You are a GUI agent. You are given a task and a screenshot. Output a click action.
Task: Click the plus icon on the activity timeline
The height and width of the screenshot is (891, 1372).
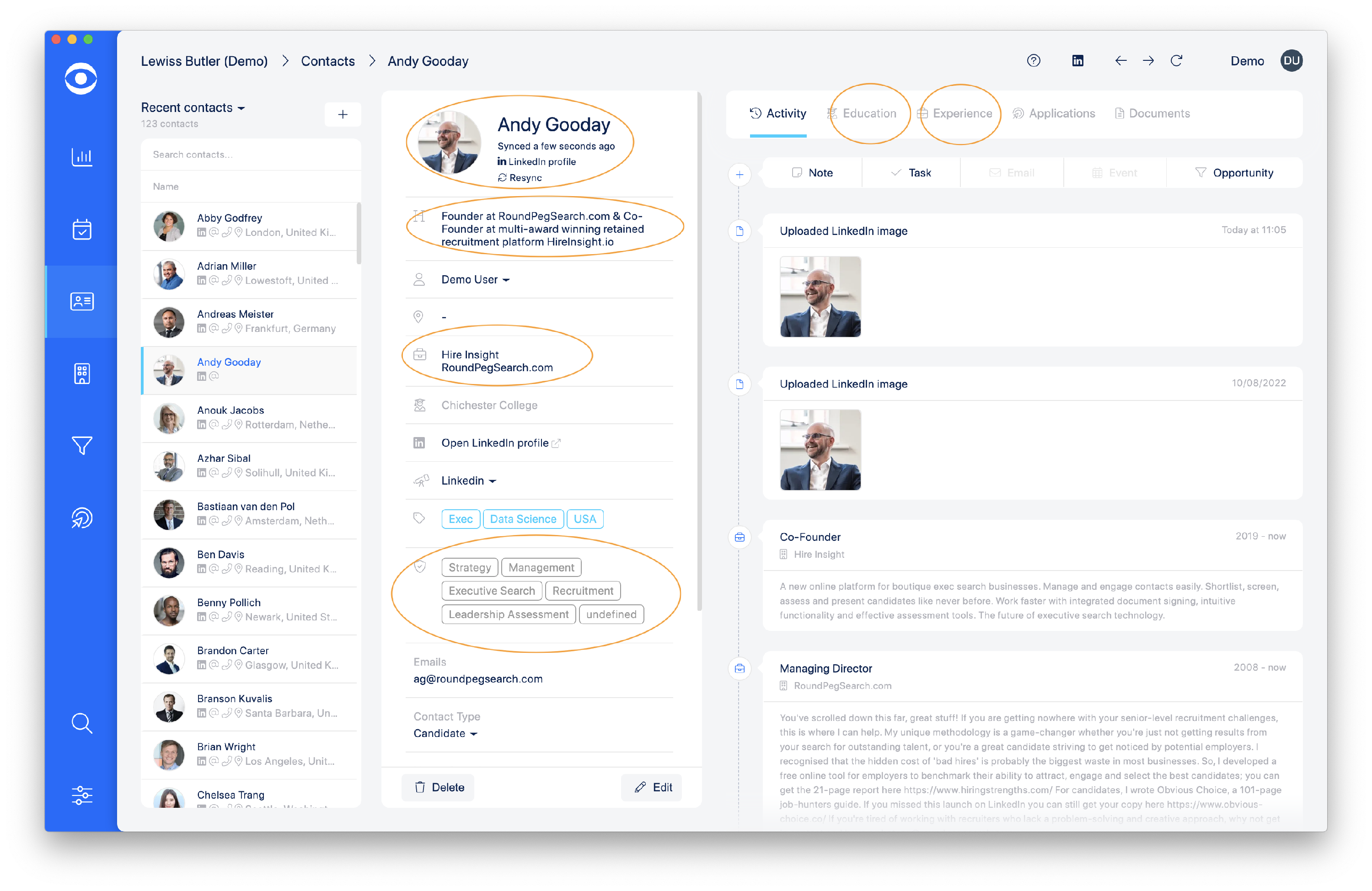click(740, 175)
